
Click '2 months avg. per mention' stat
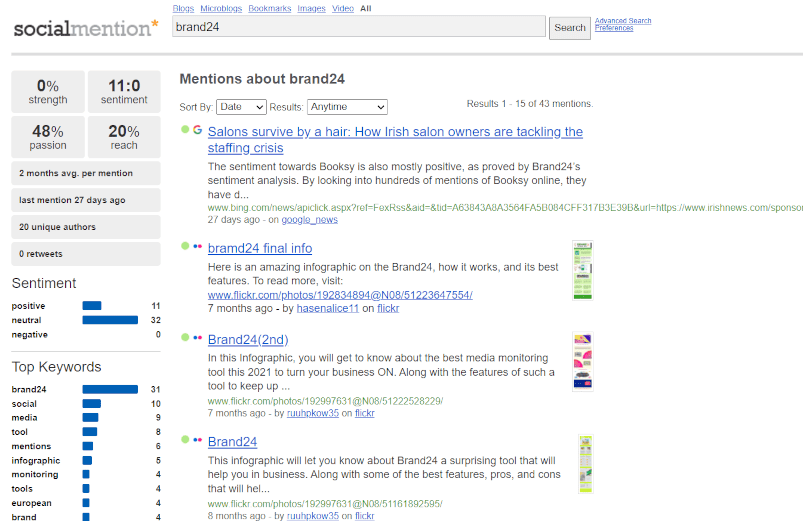coord(86,173)
